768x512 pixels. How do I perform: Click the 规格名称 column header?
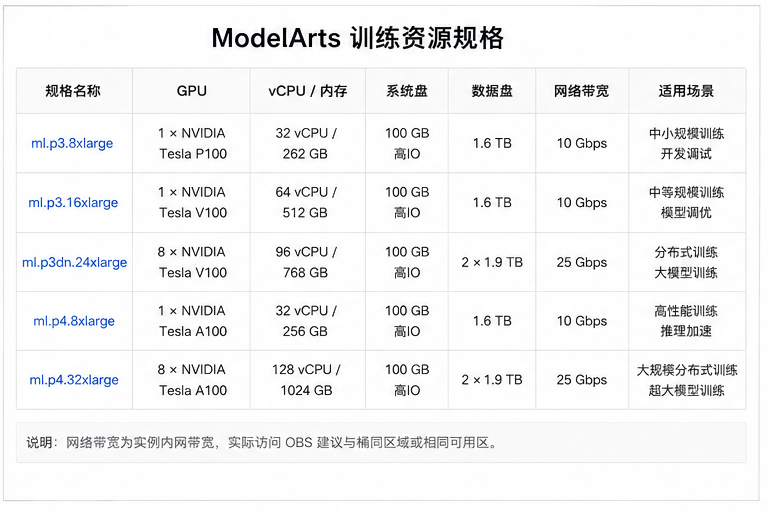pos(73,91)
